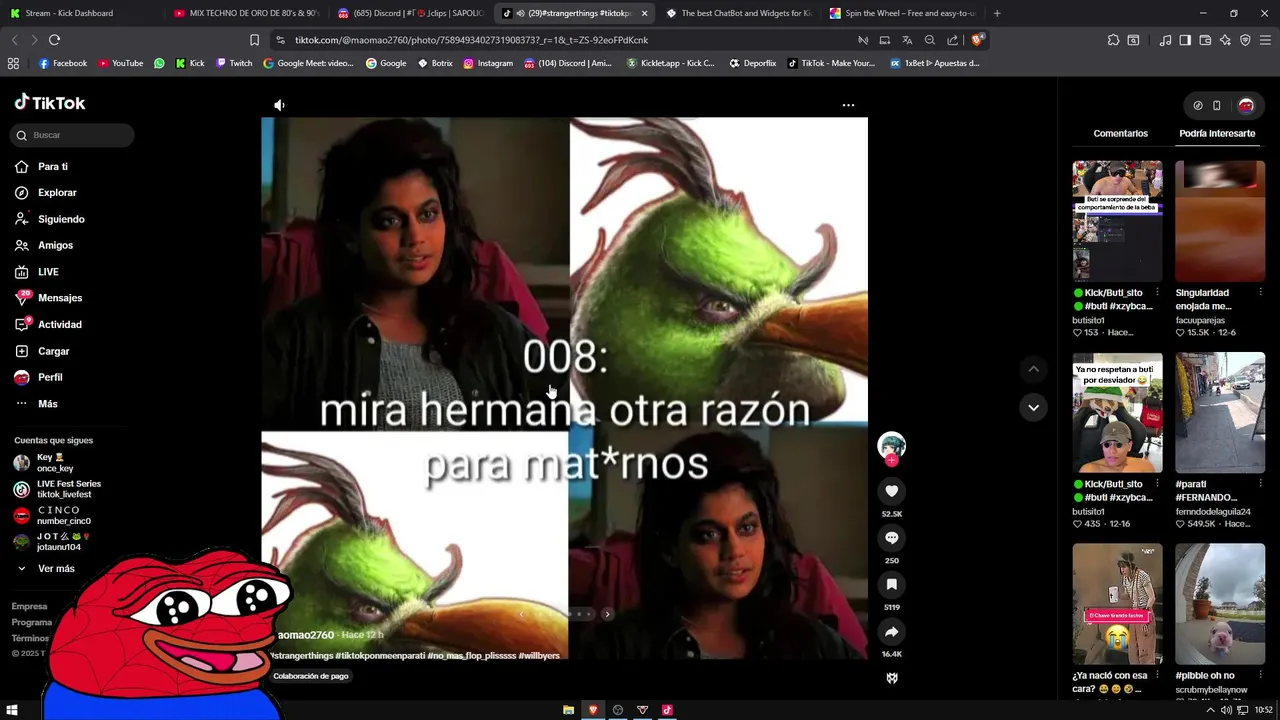Open Instagram bookmark
Image resolution: width=1280 pixels, height=720 pixels.
pos(487,63)
